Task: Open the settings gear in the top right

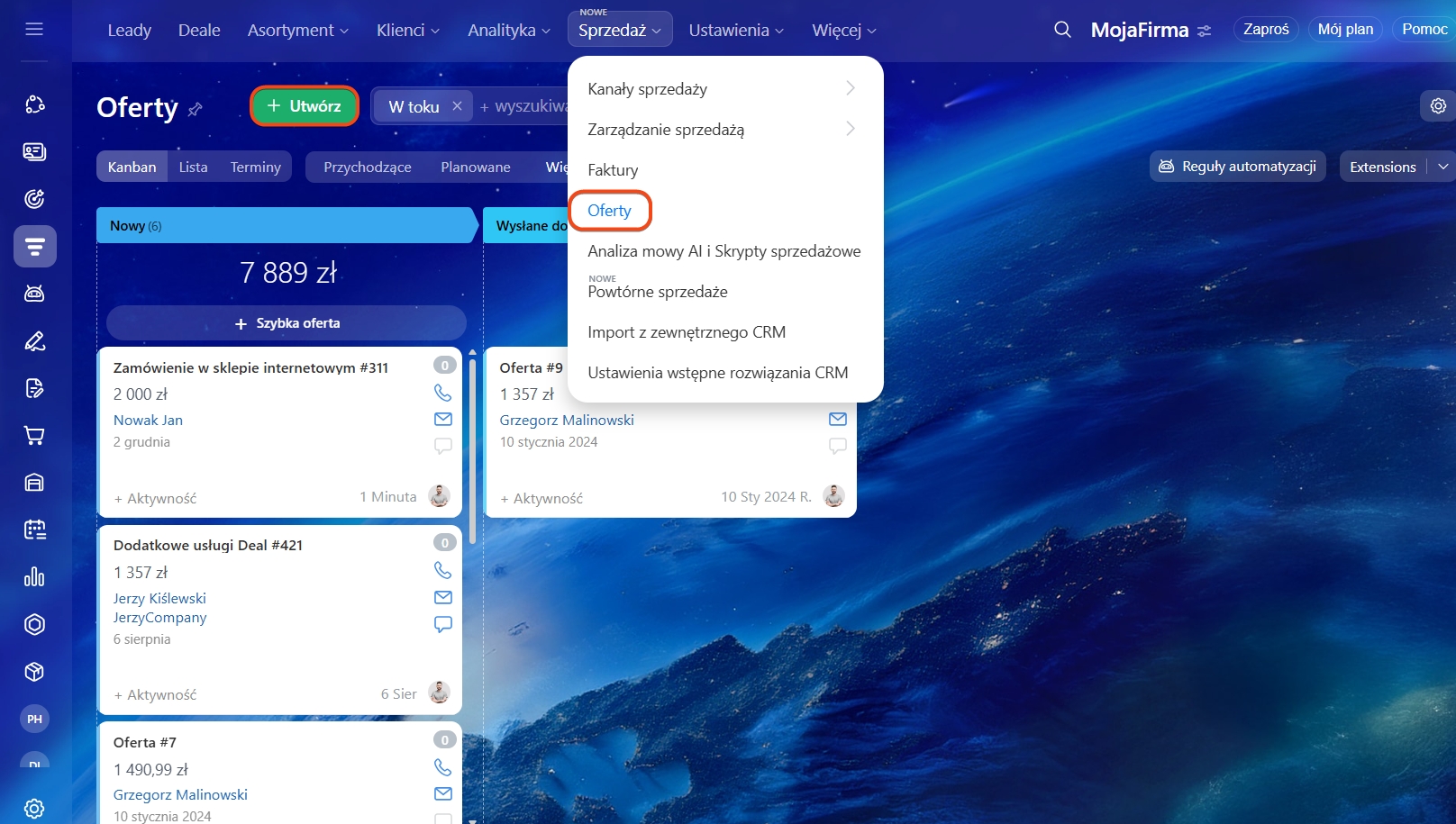Action: (x=1438, y=106)
